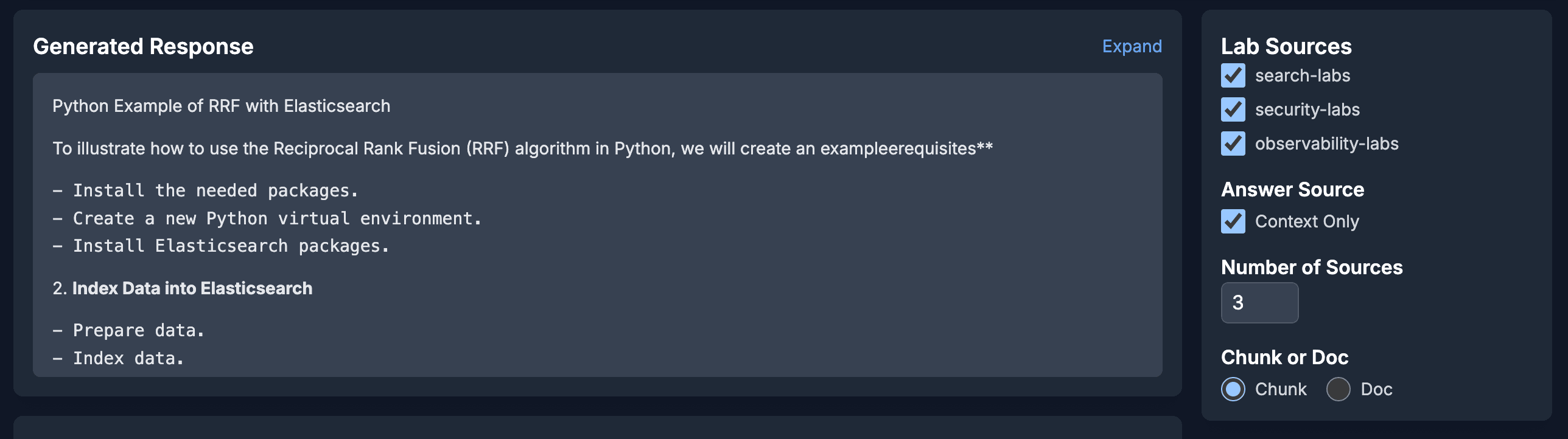Click the Generated Response heading
The width and height of the screenshot is (1568, 439).
click(x=143, y=46)
